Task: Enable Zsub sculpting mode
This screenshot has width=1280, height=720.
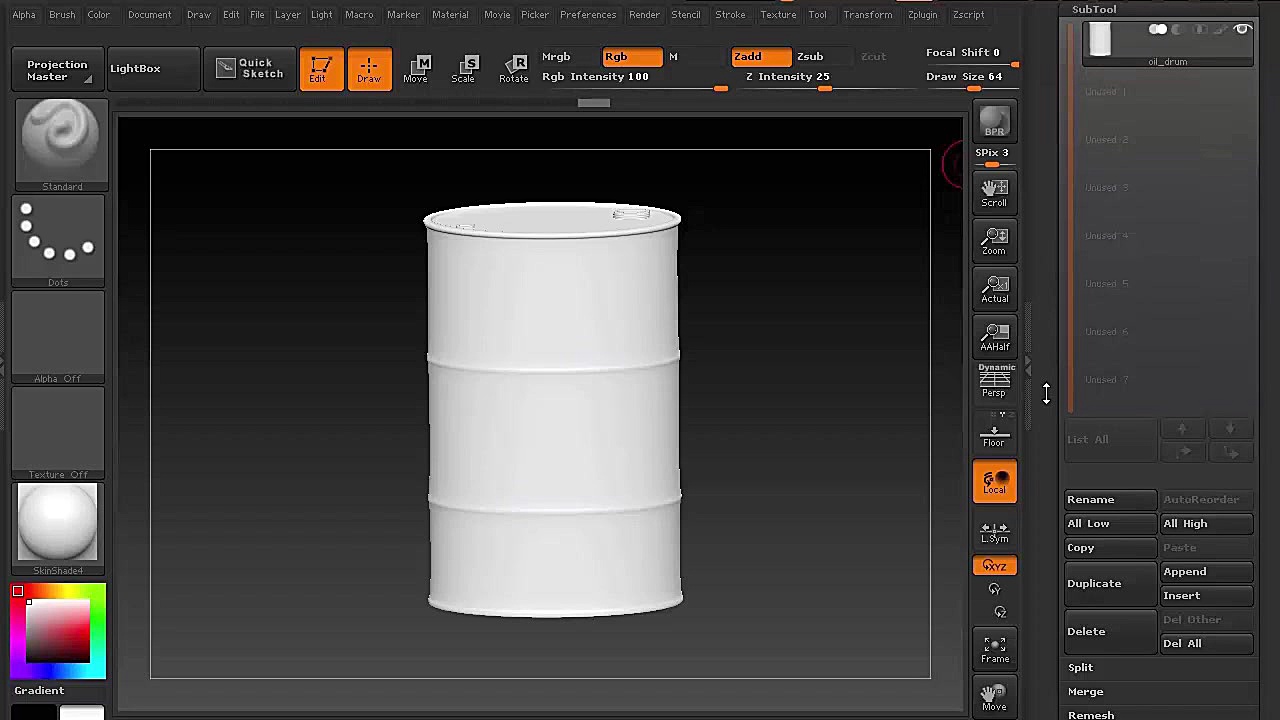Action: pyautogui.click(x=810, y=56)
